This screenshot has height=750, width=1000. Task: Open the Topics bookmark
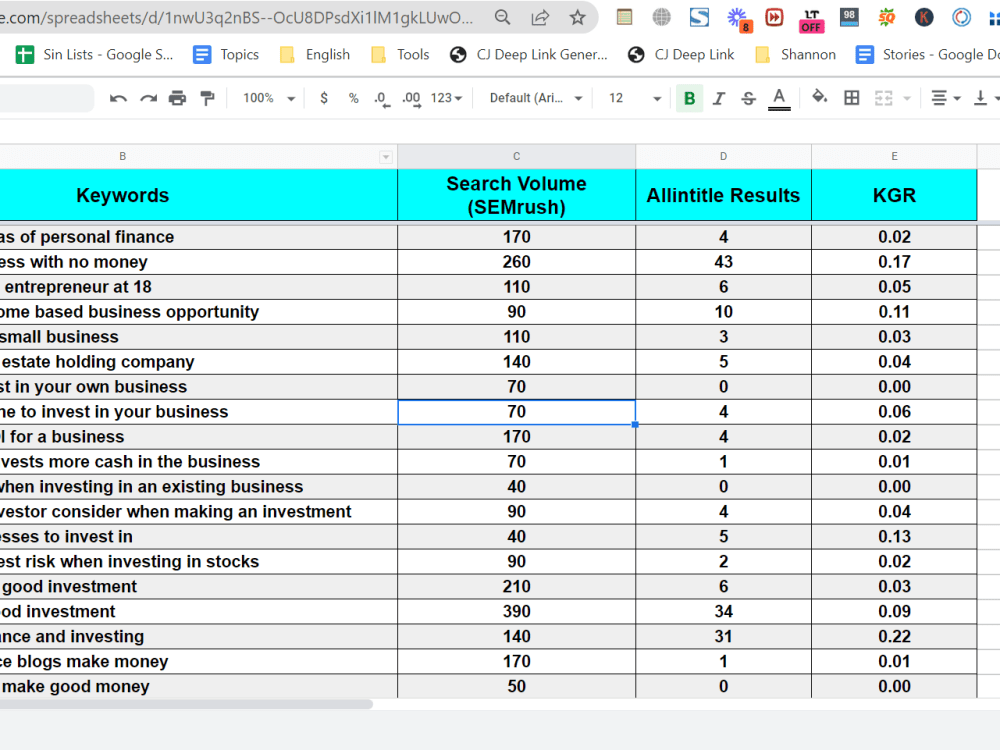click(226, 55)
